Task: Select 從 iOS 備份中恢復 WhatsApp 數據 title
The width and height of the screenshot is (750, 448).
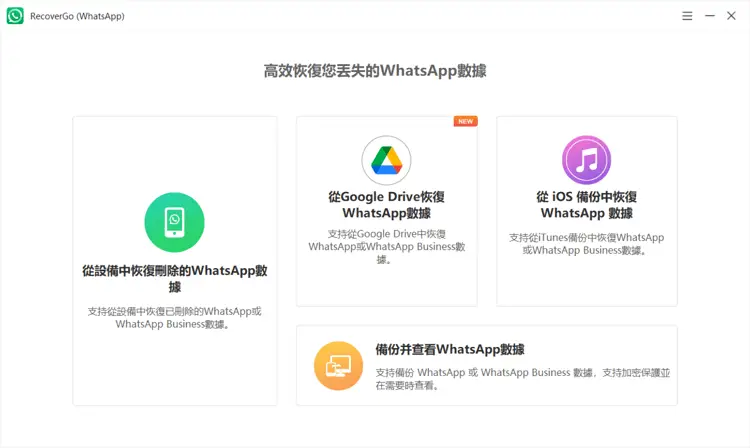Action: point(586,205)
